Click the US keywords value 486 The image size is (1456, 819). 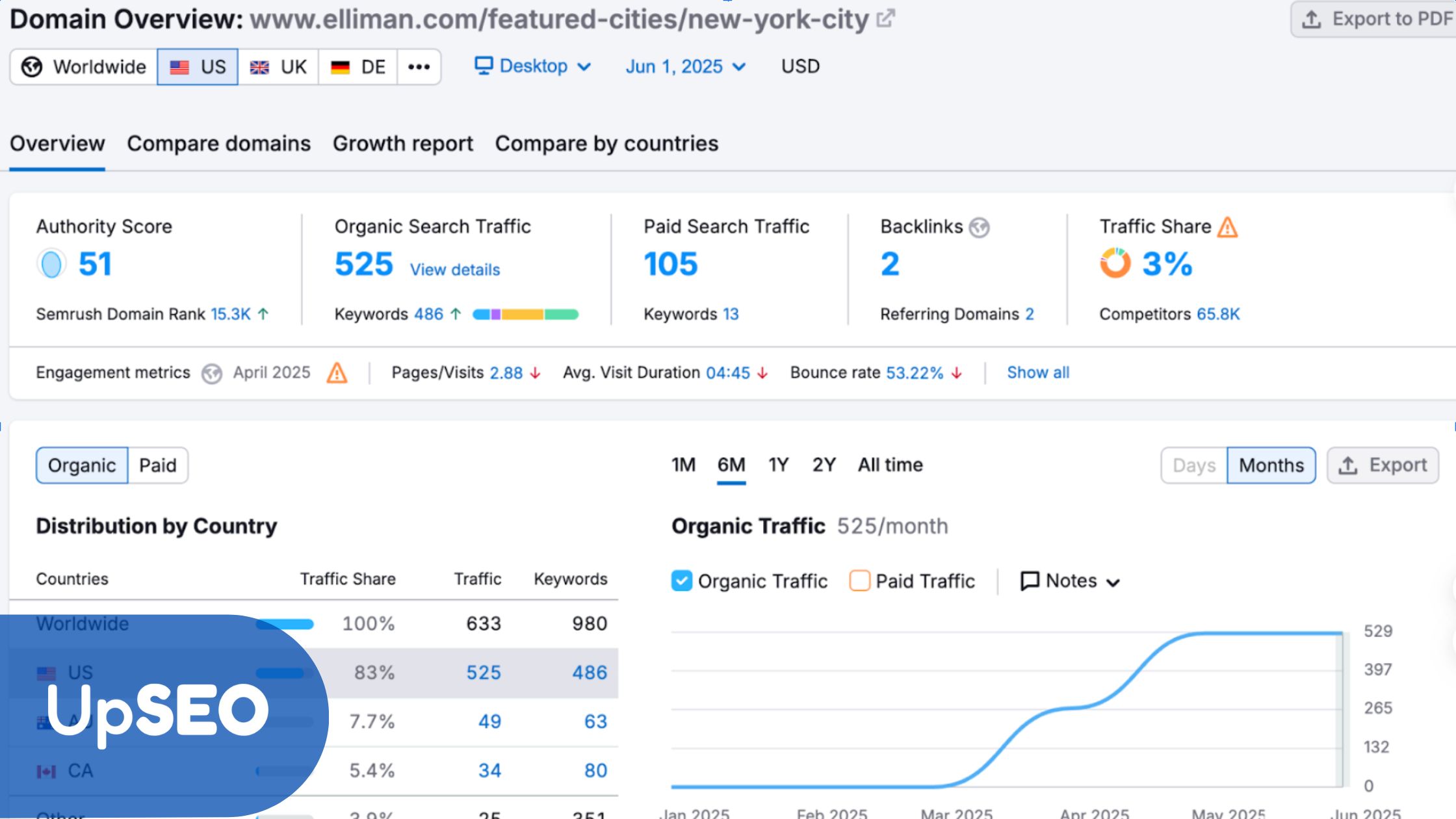[x=590, y=673]
